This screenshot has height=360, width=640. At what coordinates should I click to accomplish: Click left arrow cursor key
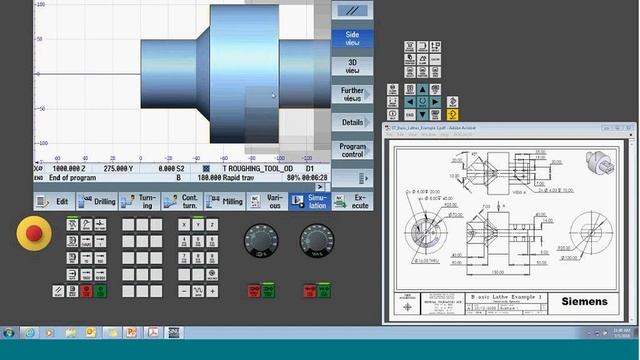(x=410, y=102)
